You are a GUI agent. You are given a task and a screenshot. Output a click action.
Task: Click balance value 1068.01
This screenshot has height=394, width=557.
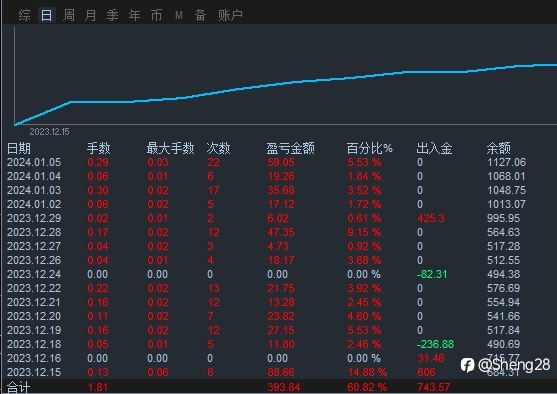507,176
